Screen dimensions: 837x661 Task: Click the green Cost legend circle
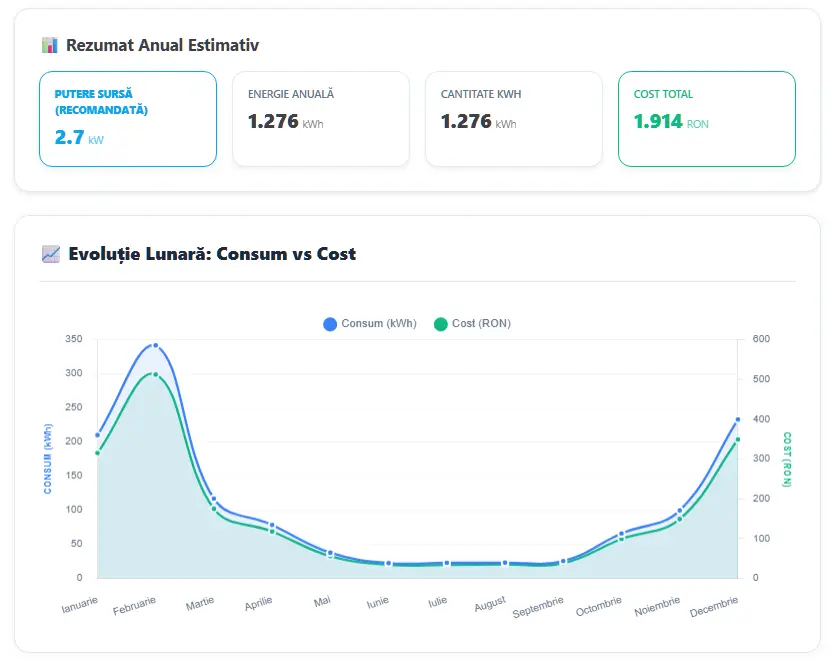(x=440, y=324)
